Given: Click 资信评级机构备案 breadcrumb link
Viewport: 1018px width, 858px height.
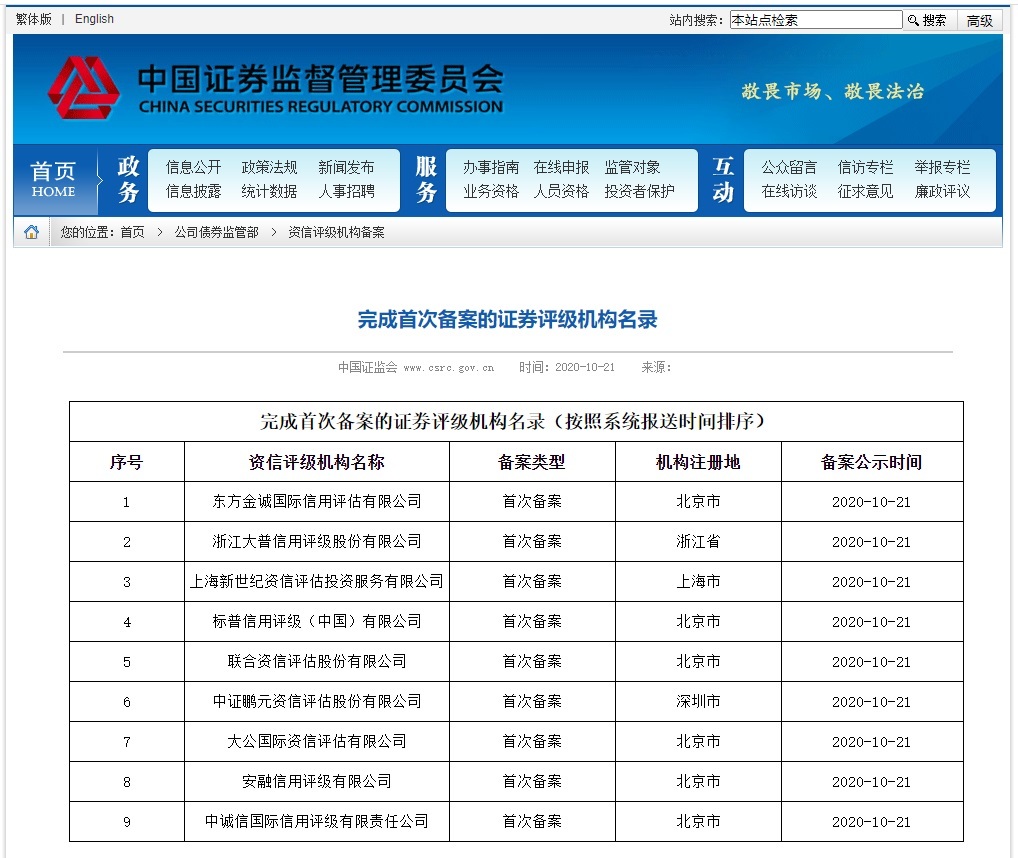Looking at the screenshot, I should tap(336, 232).
